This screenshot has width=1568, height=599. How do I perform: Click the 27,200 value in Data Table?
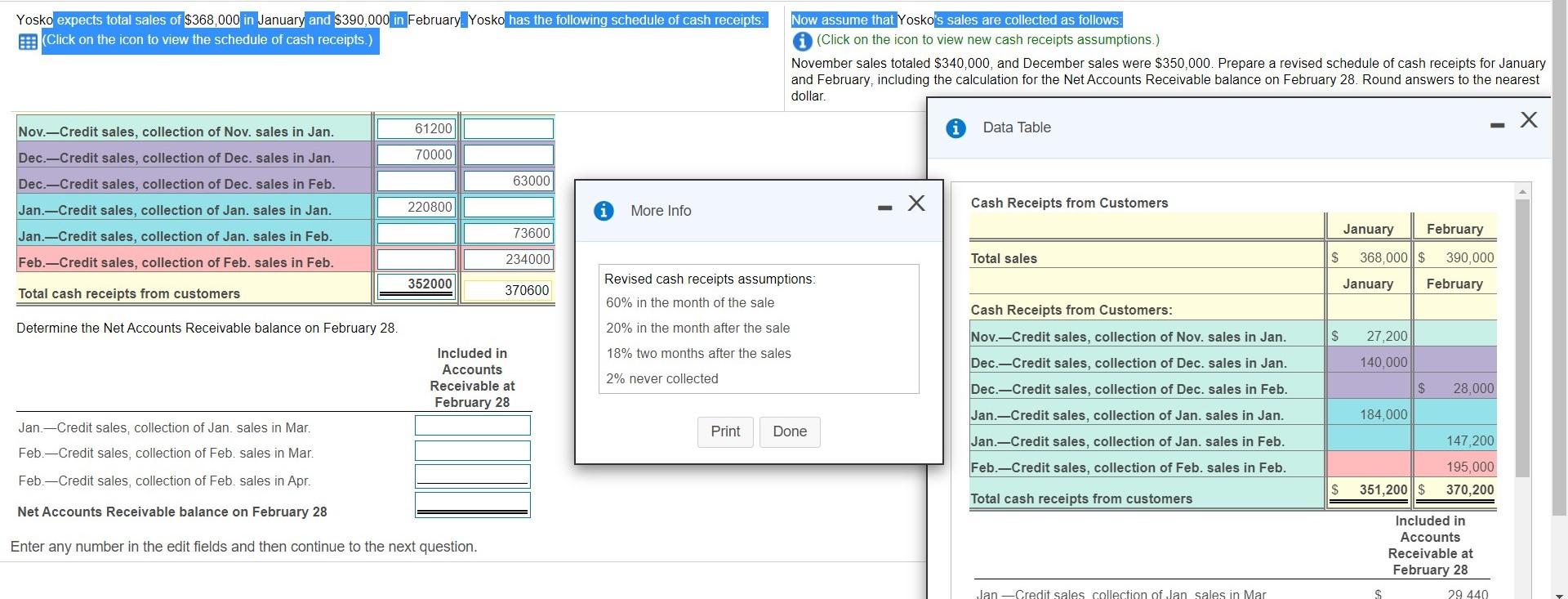tap(1387, 336)
